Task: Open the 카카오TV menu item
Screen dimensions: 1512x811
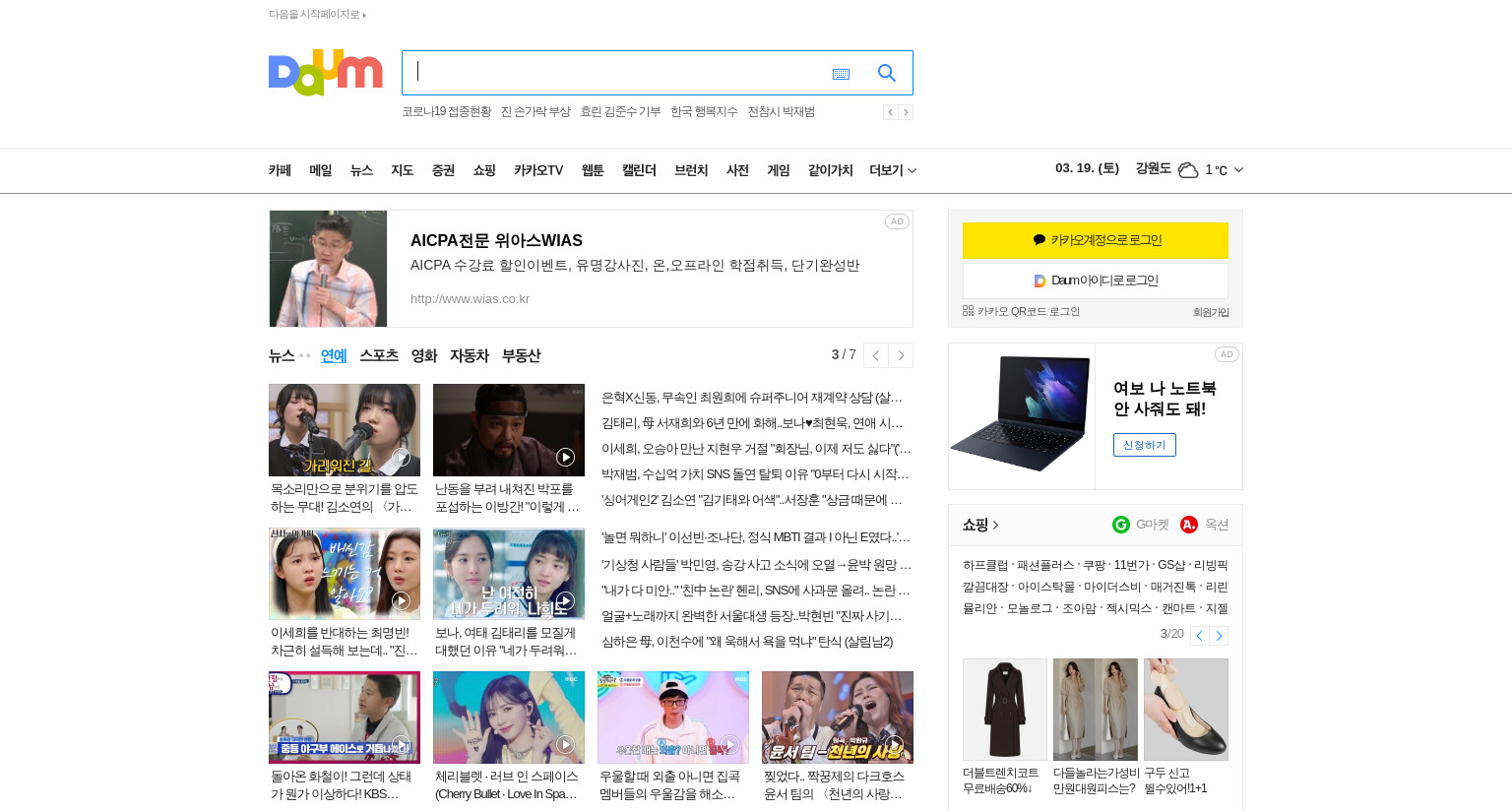Action: [x=538, y=170]
